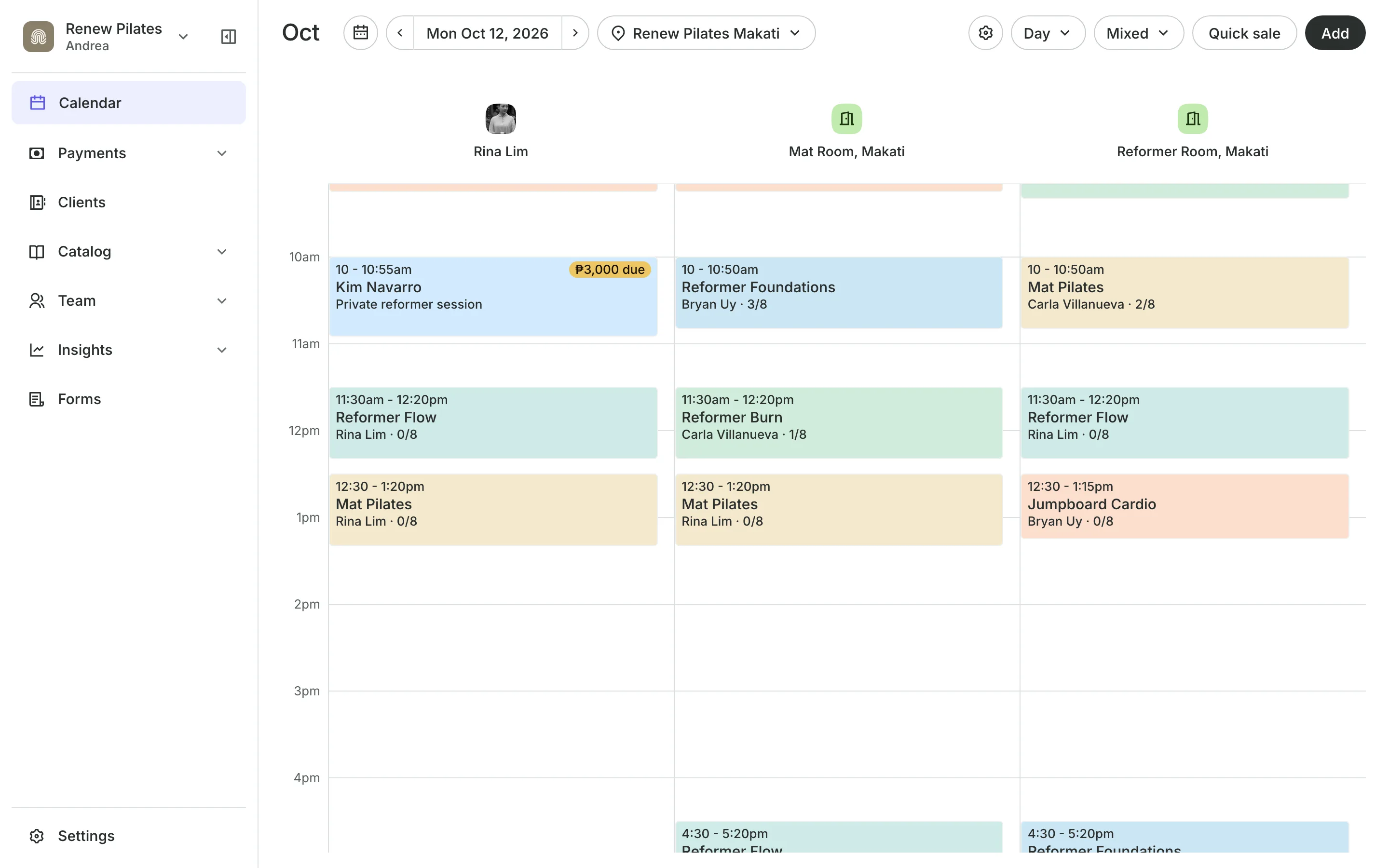The image size is (1389, 868).
Task: Open Payments in the sidebar
Action: click(x=129, y=153)
